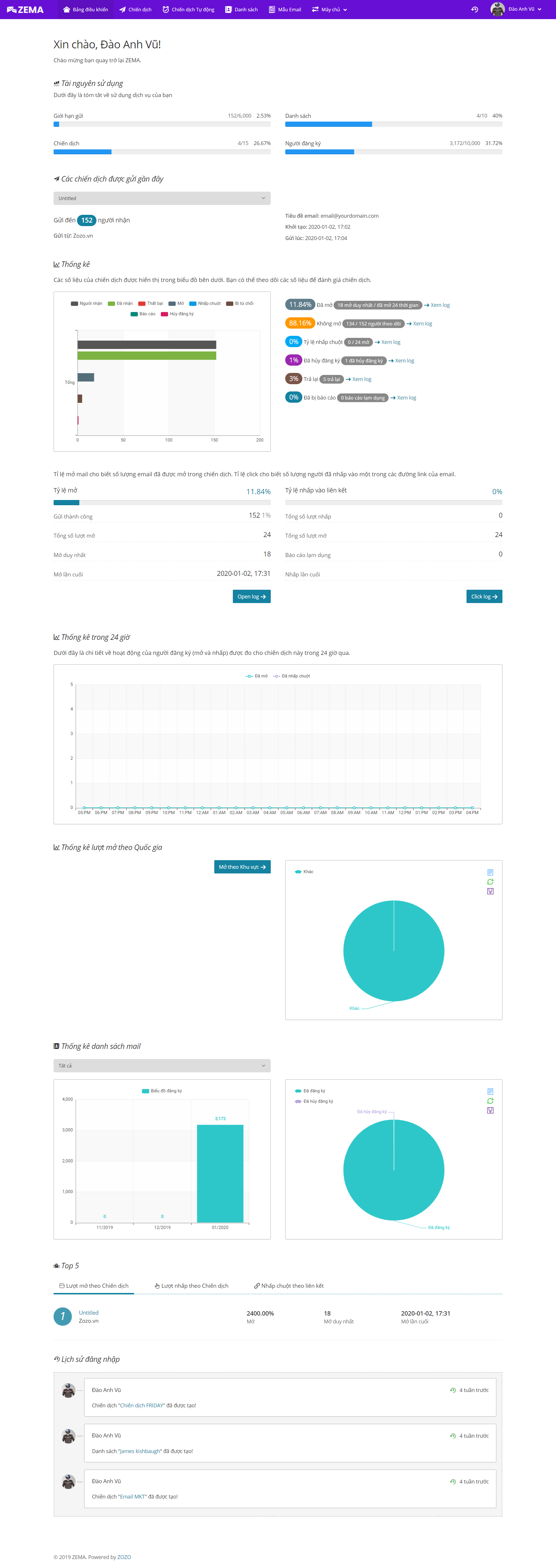Click Giới hạn gửi progress bar
This screenshot has height=1568, width=556.
[162, 124]
